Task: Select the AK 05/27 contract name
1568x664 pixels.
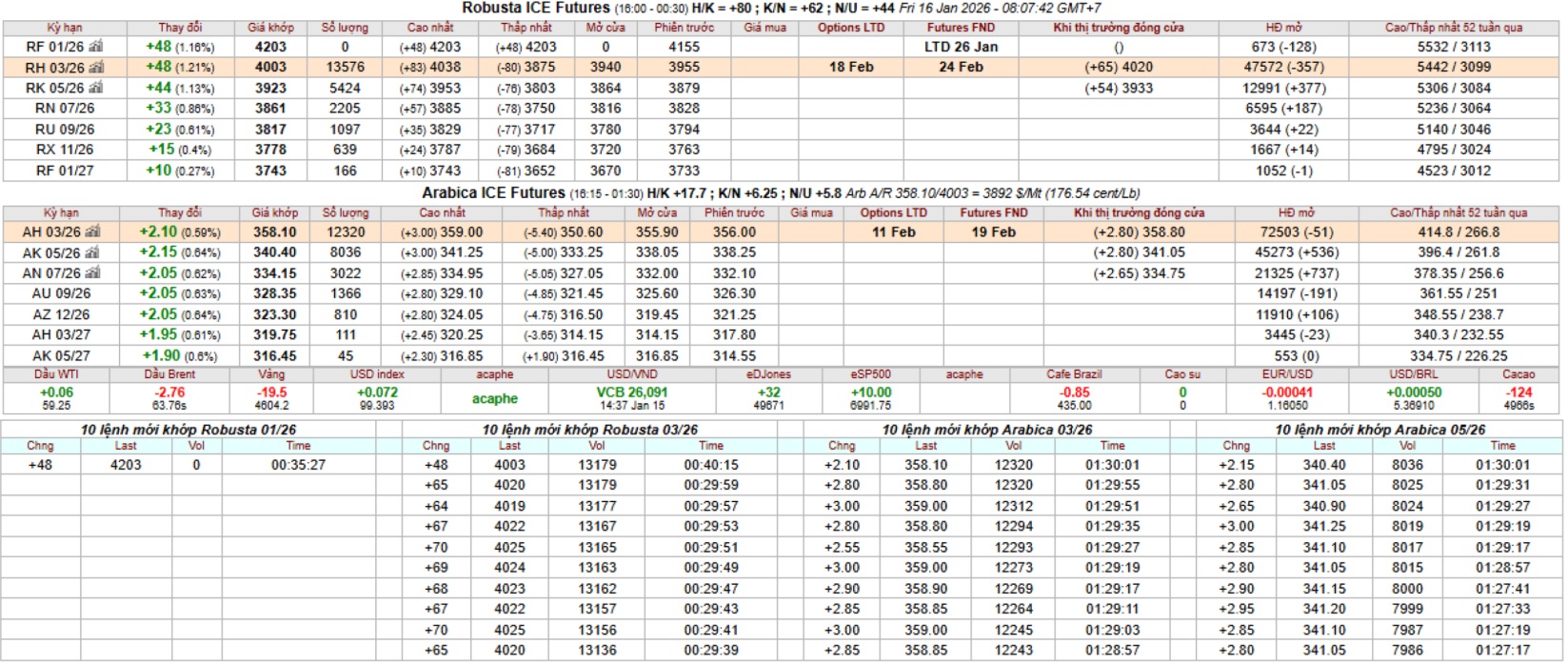Action: coord(61,355)
